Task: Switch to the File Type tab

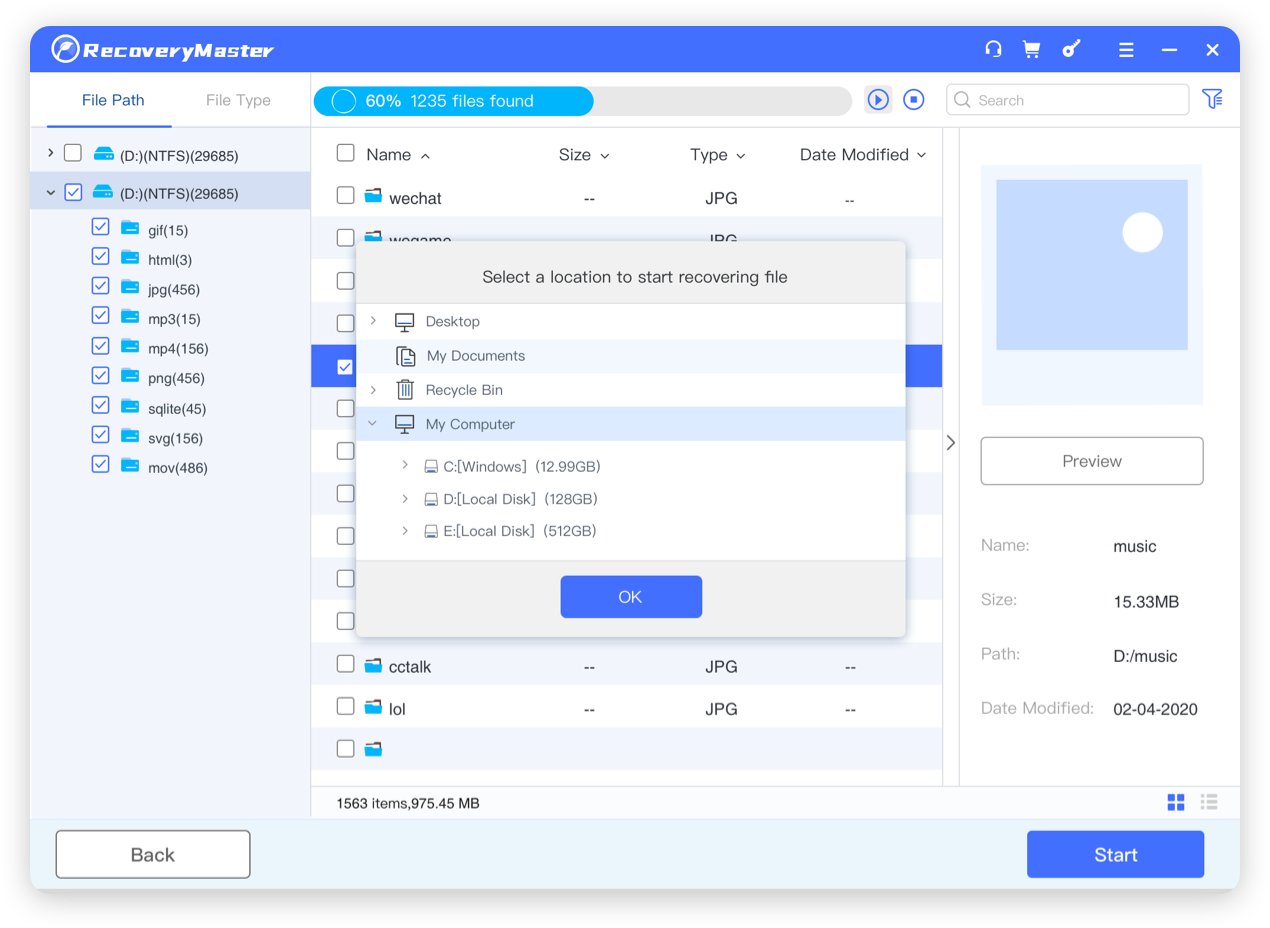Action: 237,100
